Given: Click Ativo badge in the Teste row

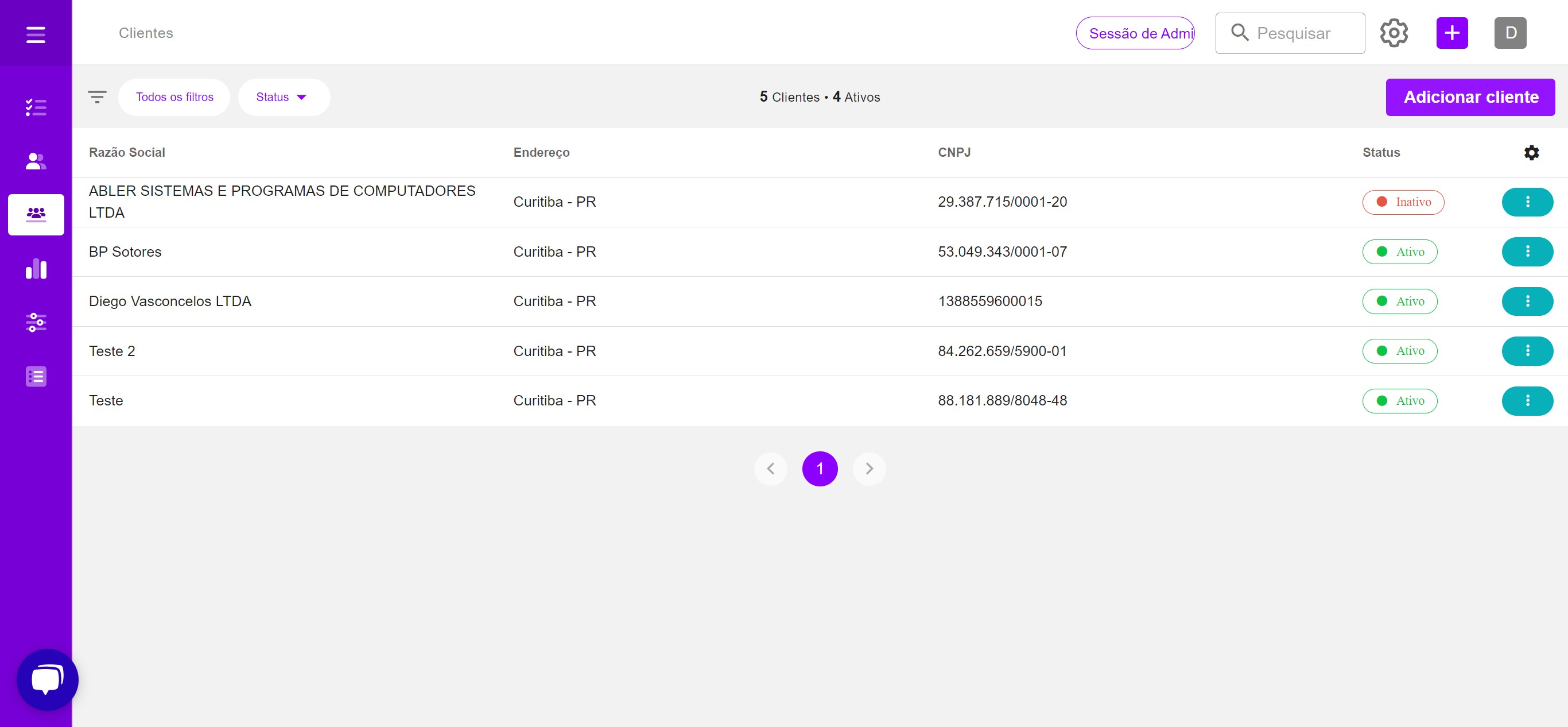Looking at the screenshot, I should click(x=1399, y=401).
